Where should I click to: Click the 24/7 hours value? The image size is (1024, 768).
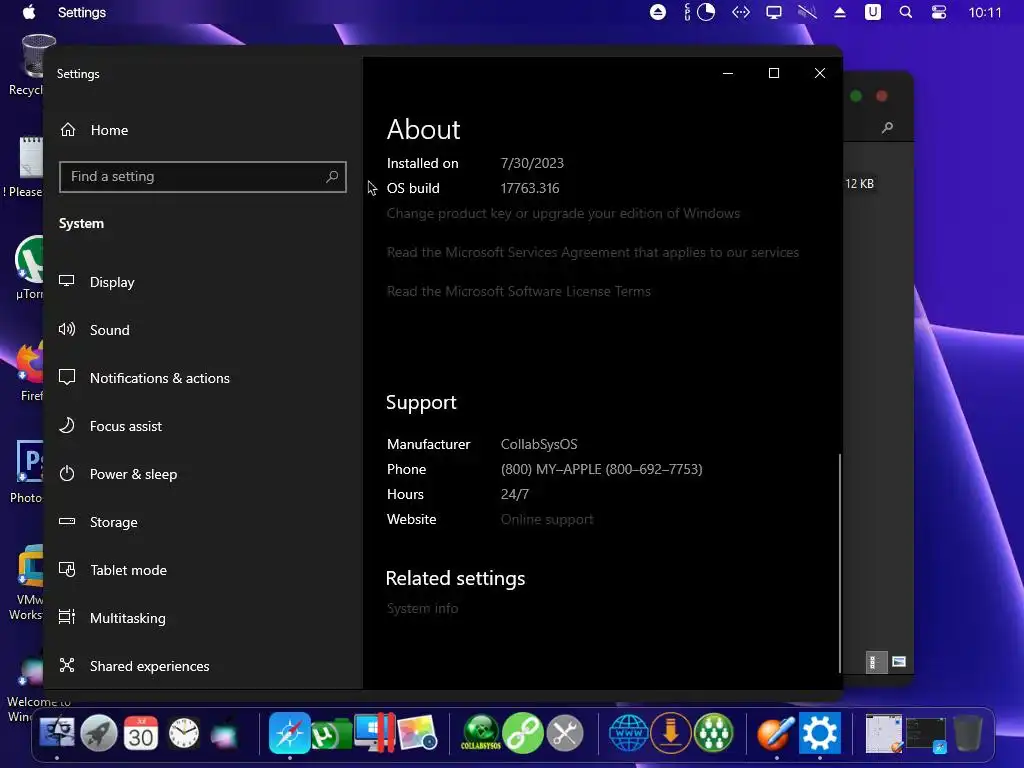tap(515, 494)
